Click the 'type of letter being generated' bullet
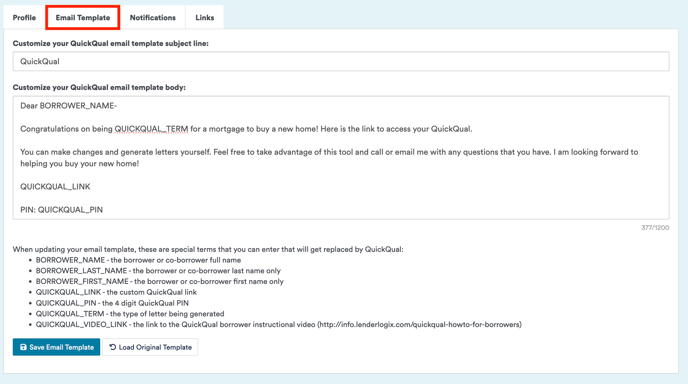This screenshot has width=688, height=384. (x=130, y=314)
